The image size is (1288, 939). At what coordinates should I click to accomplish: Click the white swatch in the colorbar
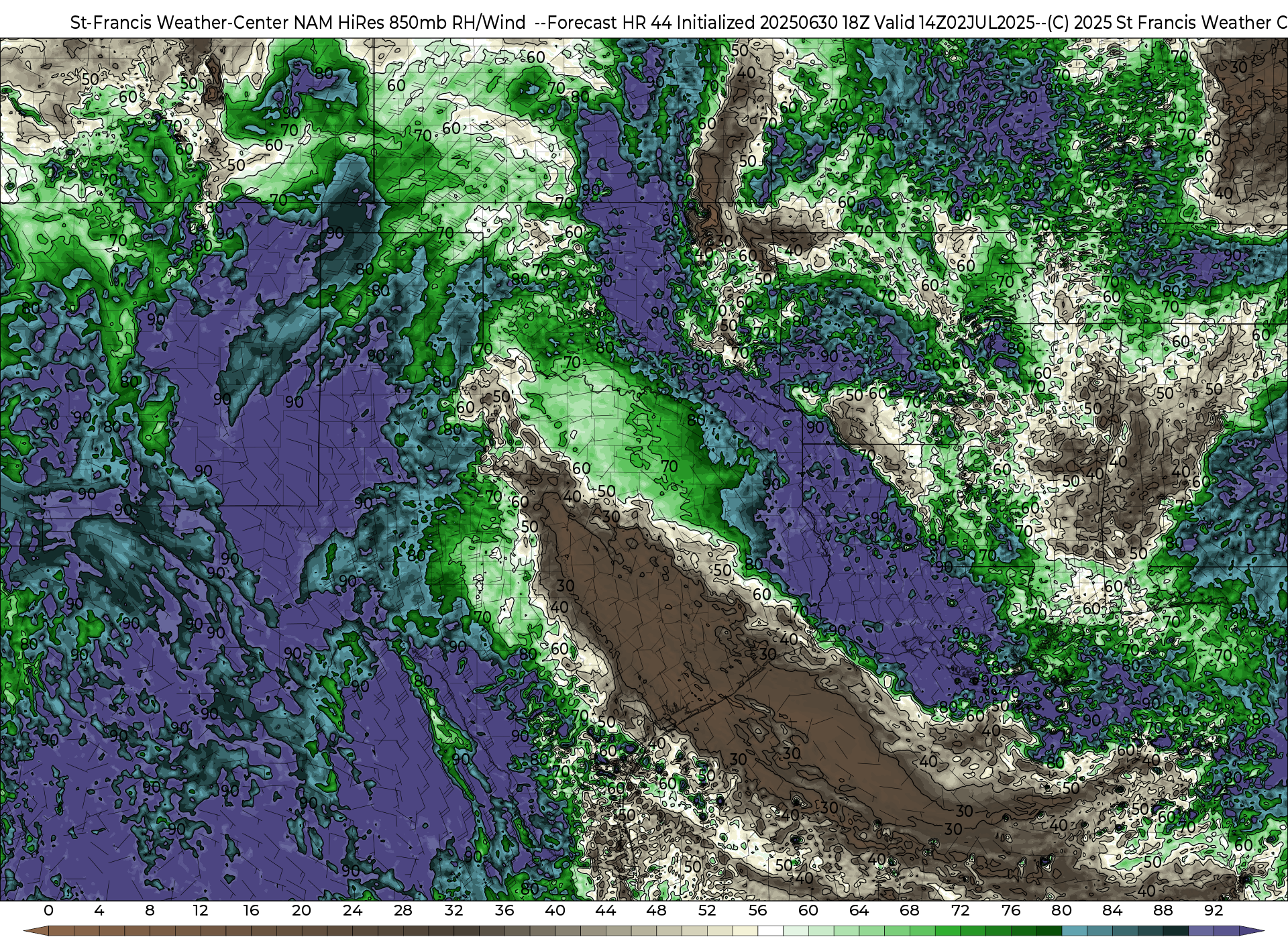click(x=770, y=931)
